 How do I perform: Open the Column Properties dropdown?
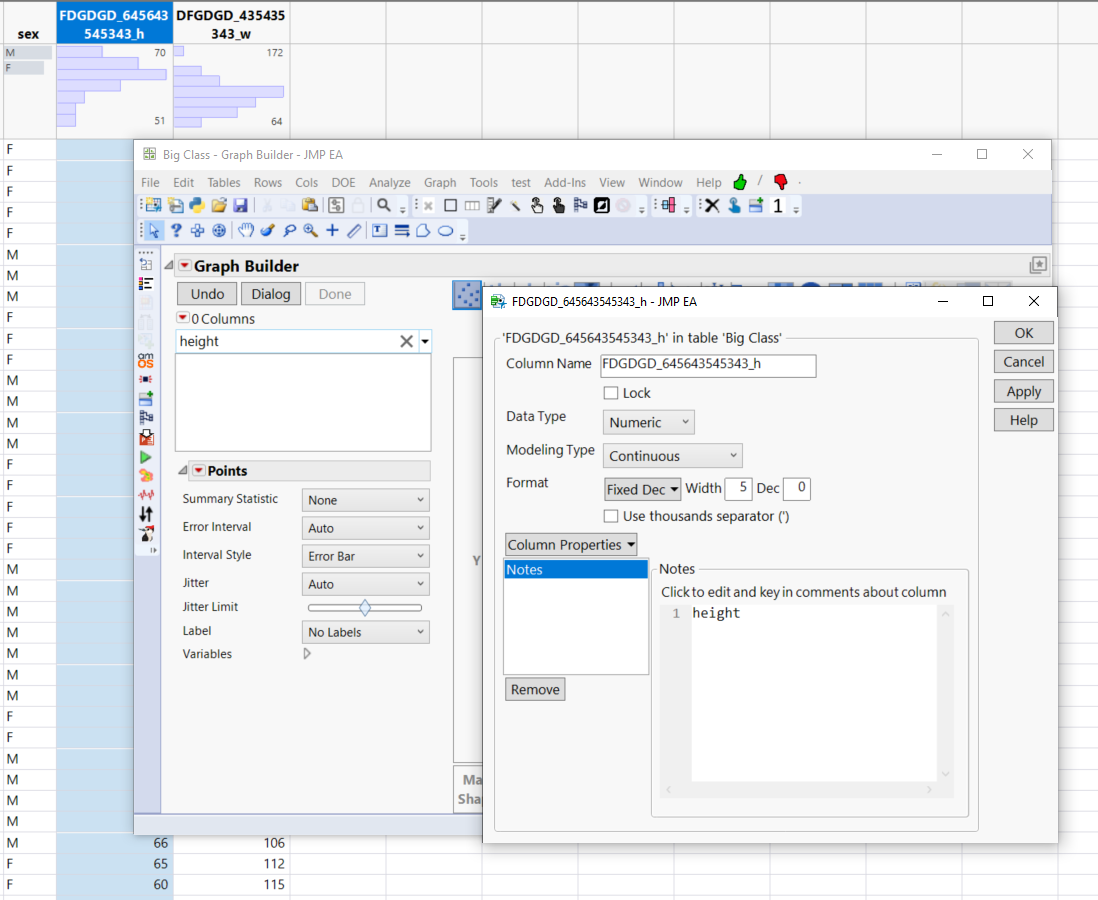pyautogui.click(x=571, y=544)
